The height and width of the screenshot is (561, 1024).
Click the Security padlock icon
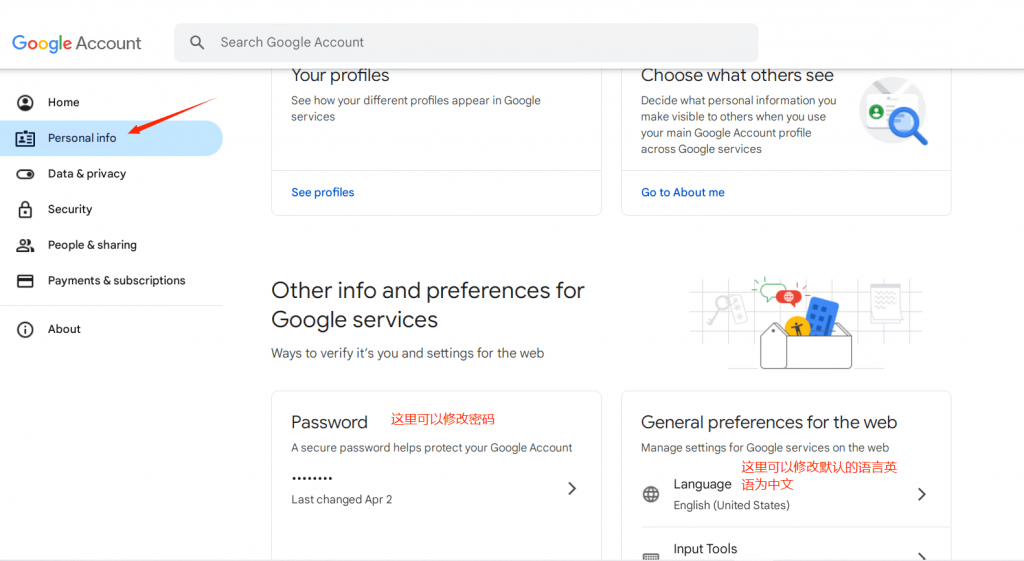point(25,209)
